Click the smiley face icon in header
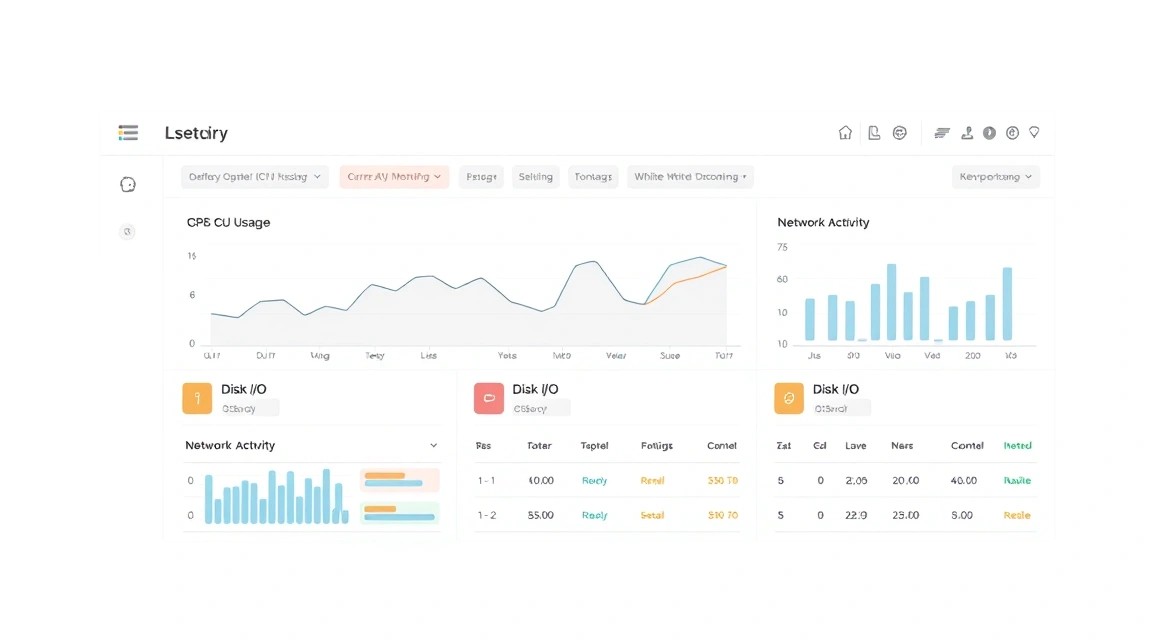 click(x=899, y=132)
